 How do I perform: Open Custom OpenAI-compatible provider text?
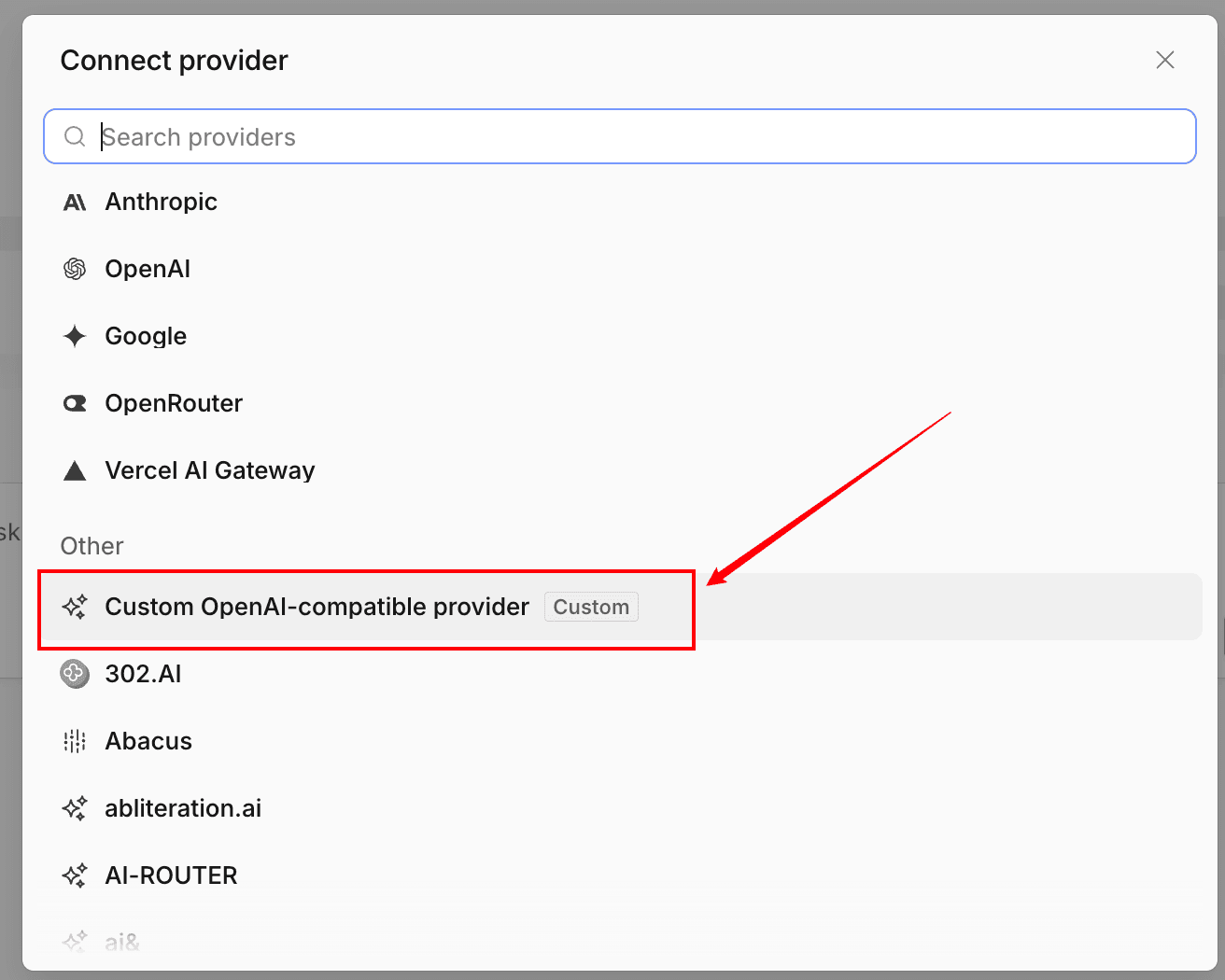point(317,607)
